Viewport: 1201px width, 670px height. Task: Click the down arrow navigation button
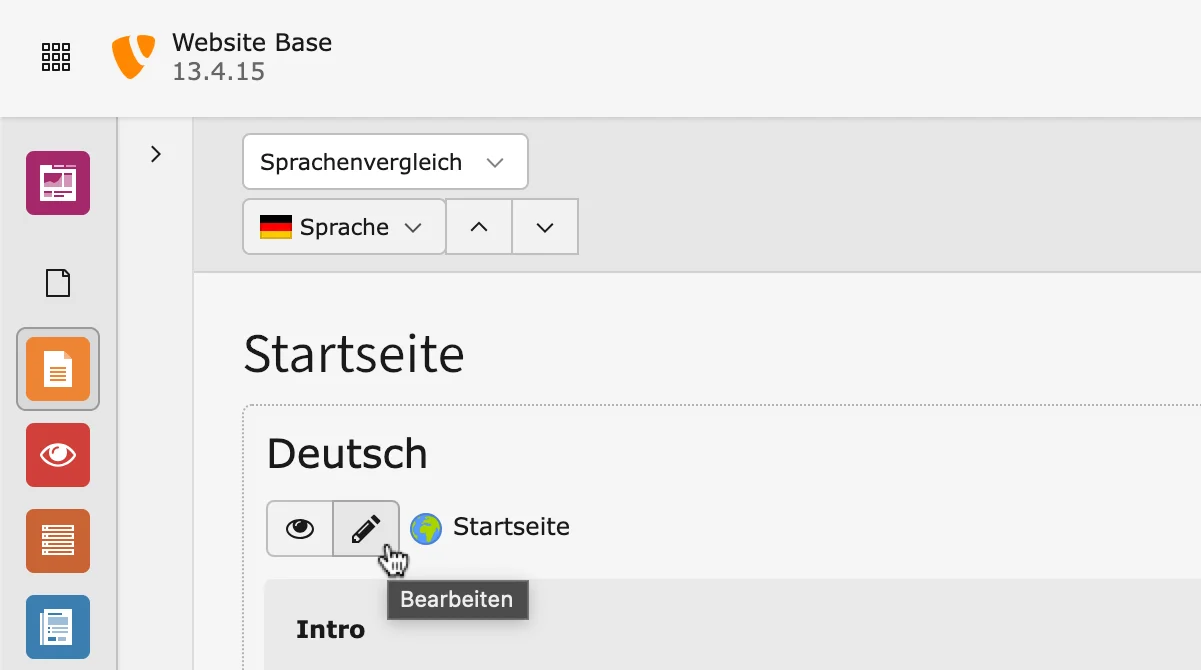click(x=545, y=226)
